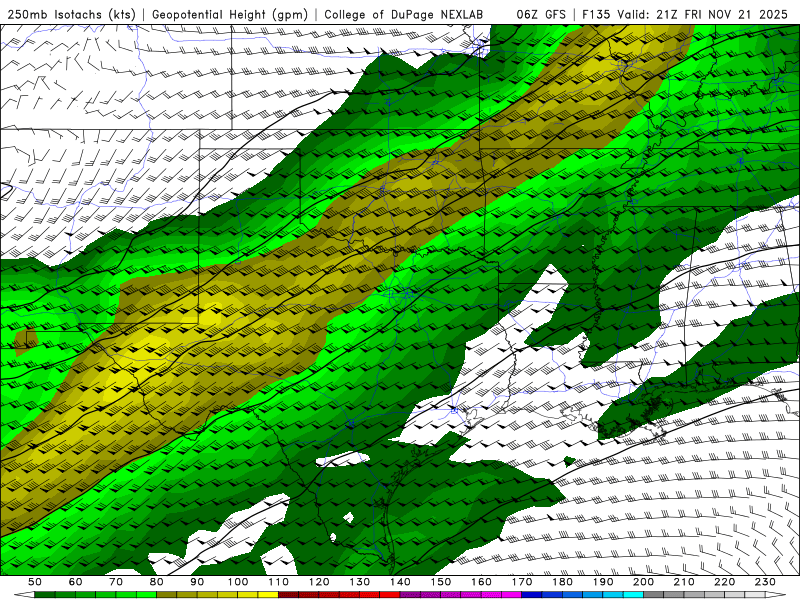800x600 pixels.
Task: Click the '06Z GFS' model run label
Action: coord(541,14)
